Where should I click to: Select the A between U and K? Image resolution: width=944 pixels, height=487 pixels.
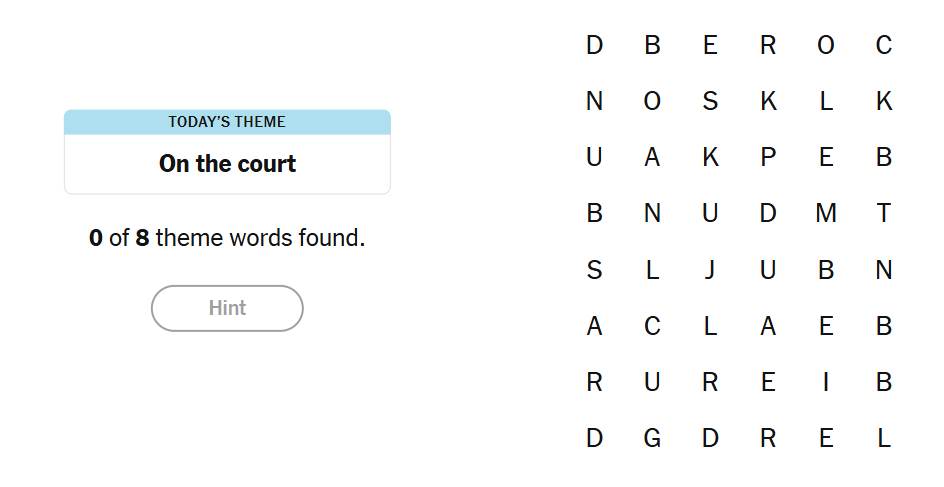click(652, 157)
